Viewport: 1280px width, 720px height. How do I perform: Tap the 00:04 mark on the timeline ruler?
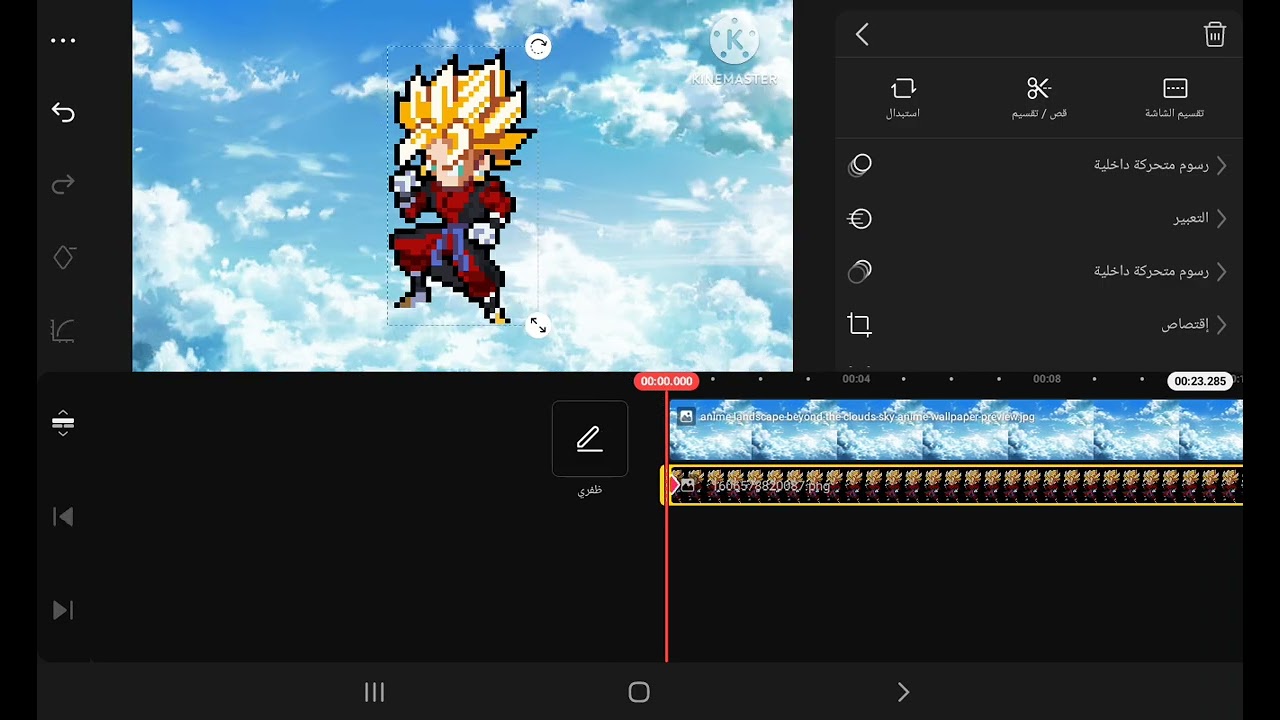click(856, 379)
